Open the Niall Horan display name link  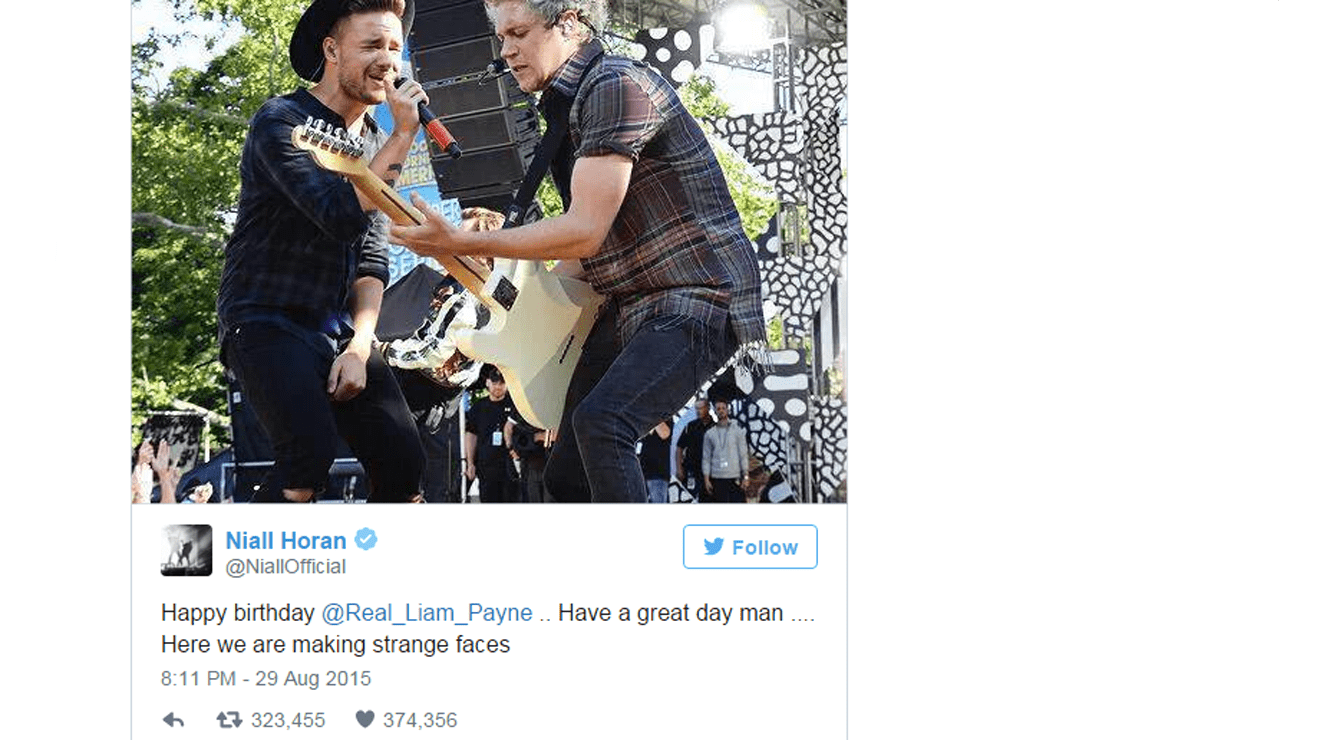[x=286, y=540]
